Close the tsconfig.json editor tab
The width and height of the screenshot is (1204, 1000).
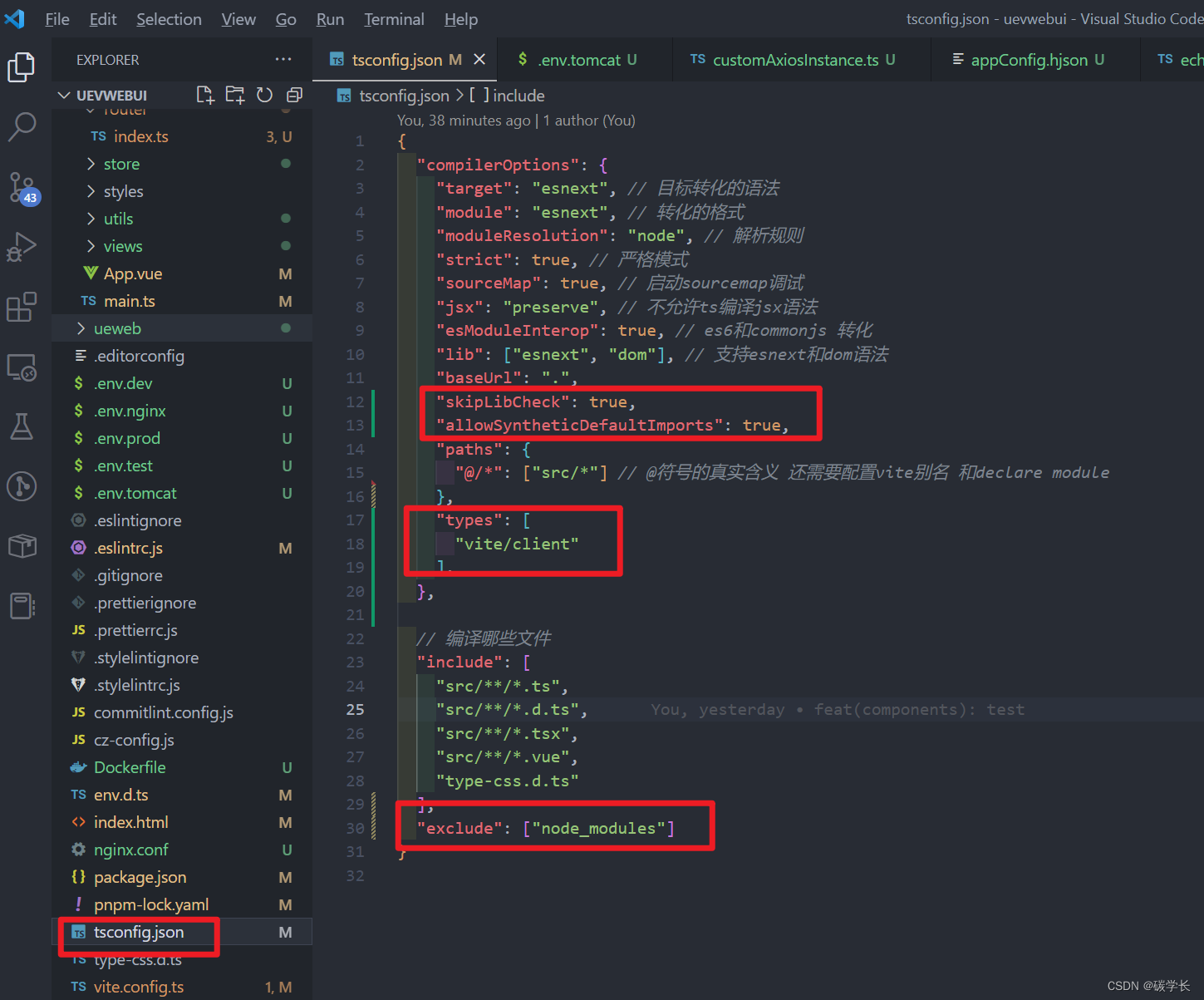coord(479,59)
